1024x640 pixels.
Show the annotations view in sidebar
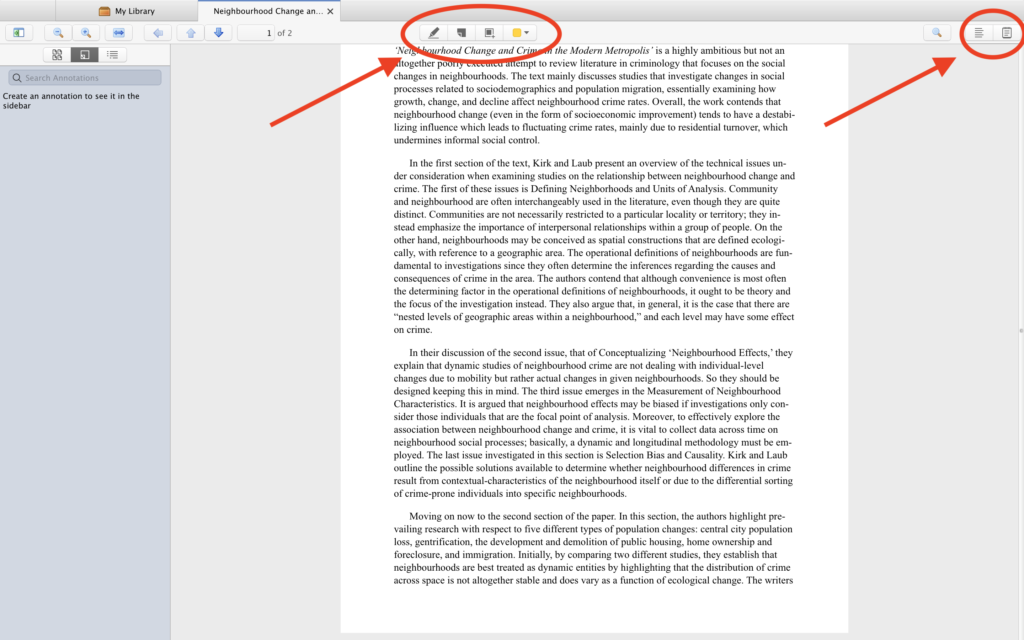point(85,55)
